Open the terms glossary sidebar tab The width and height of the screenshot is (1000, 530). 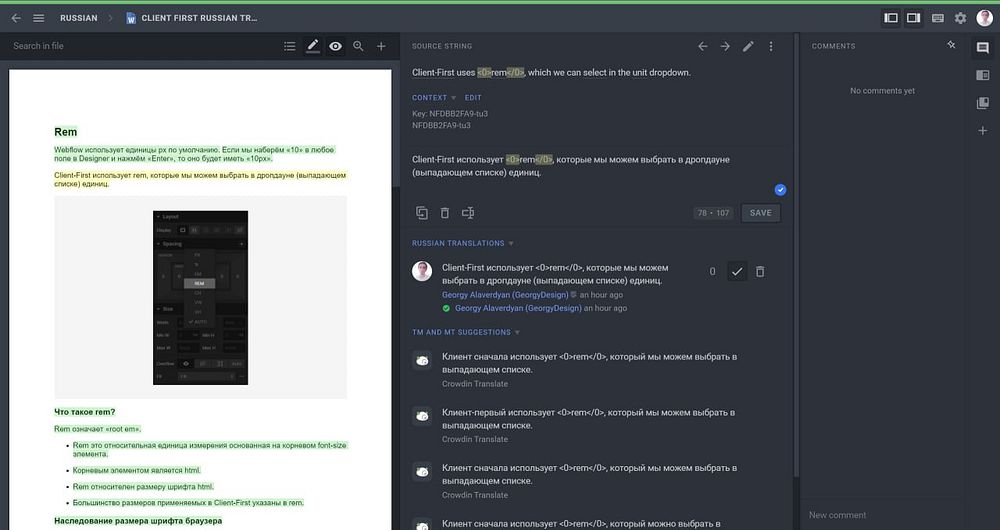(x=983, y=103)
